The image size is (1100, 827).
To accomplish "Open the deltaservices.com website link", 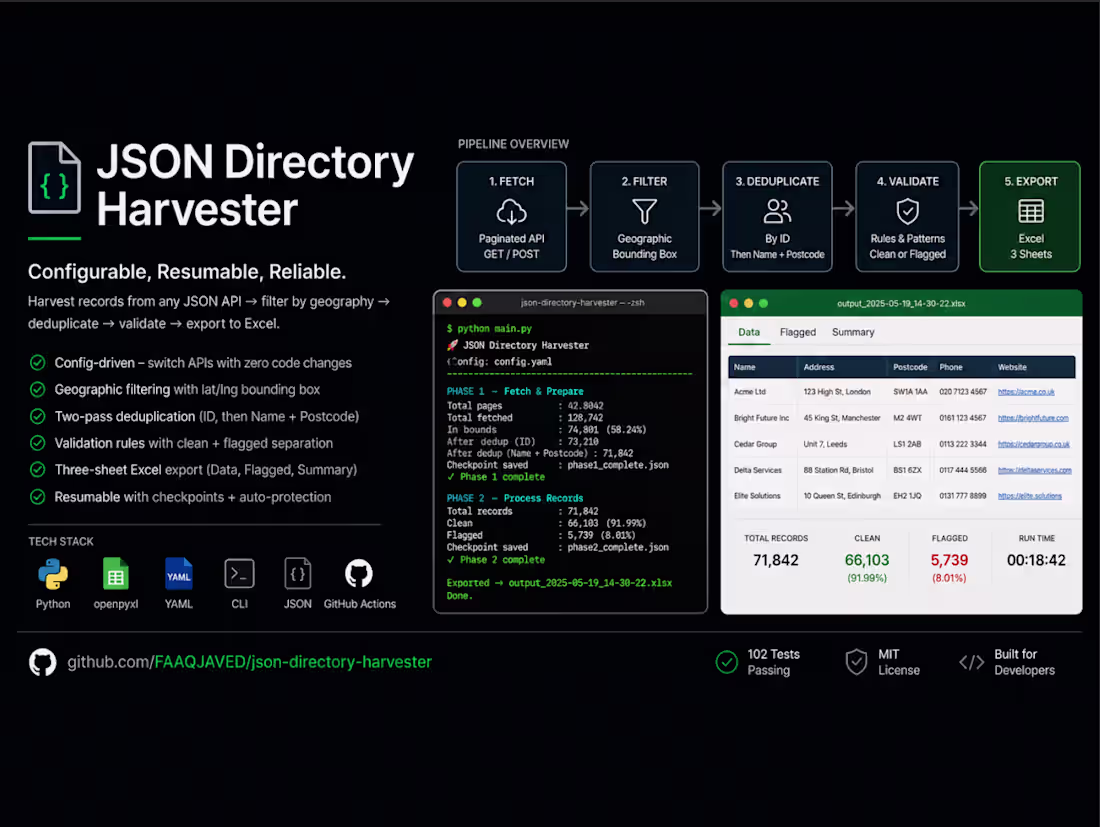I will coord(1034,470).
